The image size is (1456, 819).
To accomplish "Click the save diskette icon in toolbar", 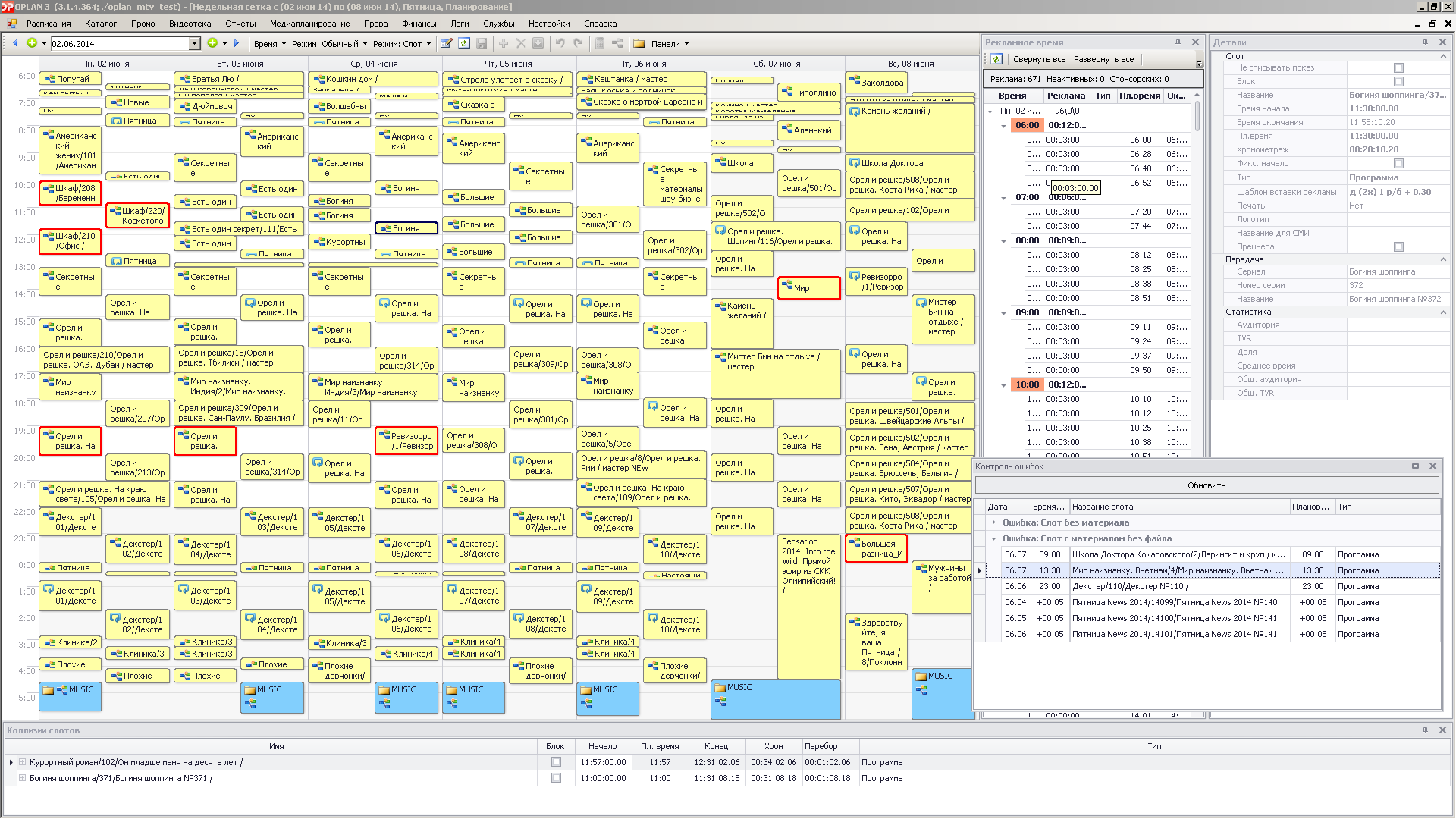I will click(482, 43).
